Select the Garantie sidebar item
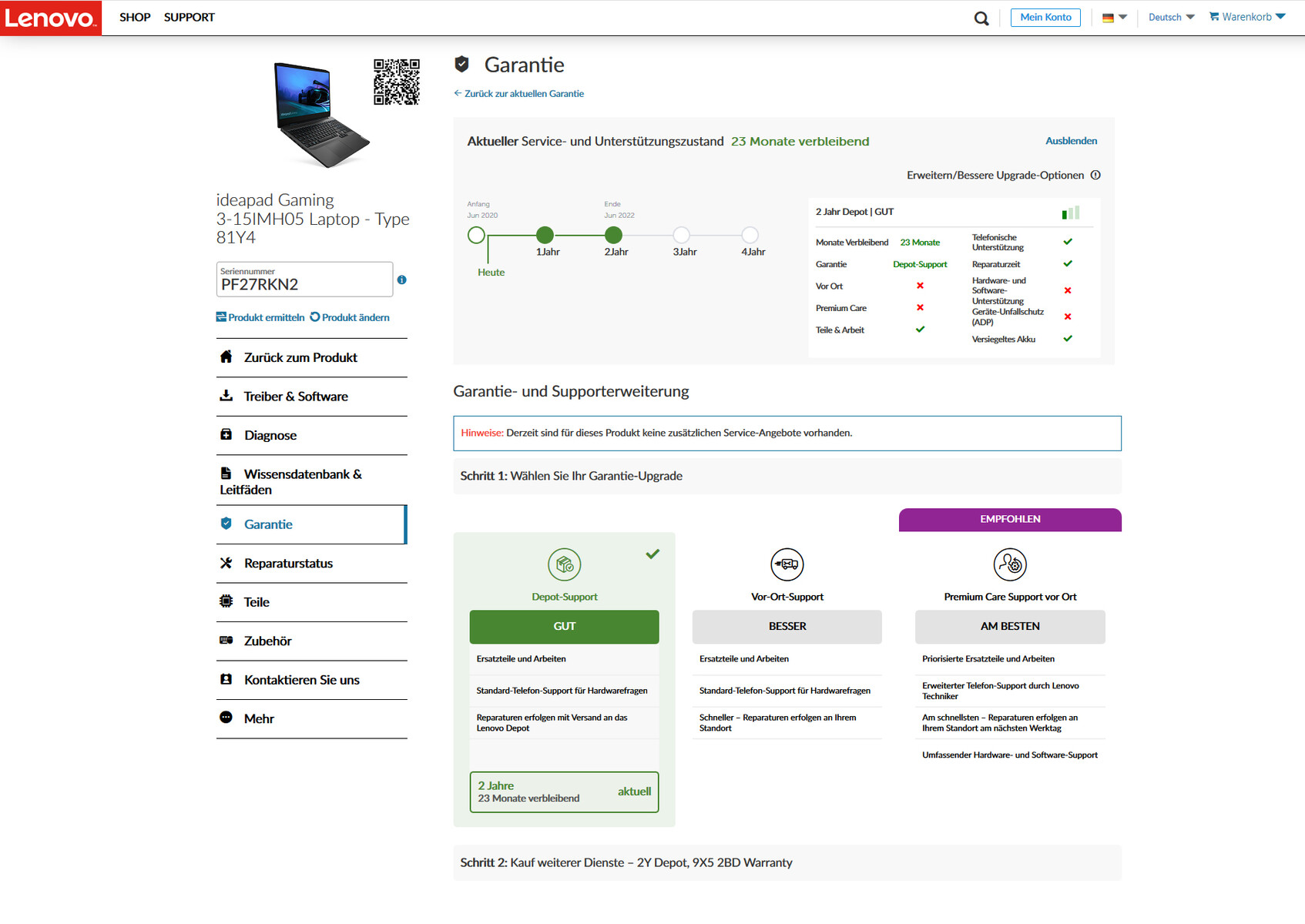This screenshot has height=924, width=1305. (312, 524)
